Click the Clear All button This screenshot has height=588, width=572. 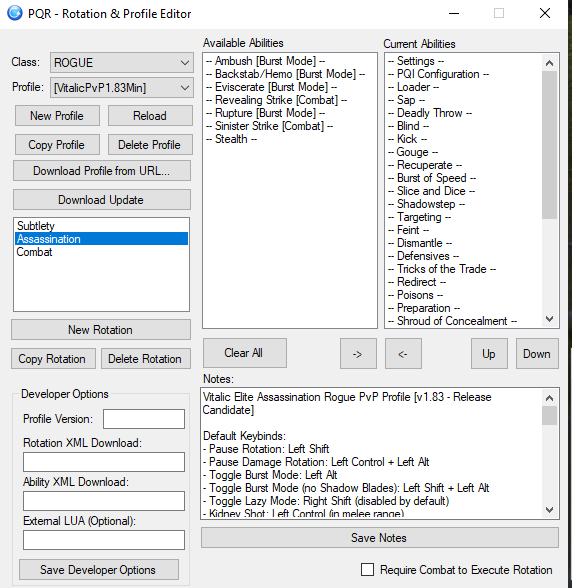245,353
